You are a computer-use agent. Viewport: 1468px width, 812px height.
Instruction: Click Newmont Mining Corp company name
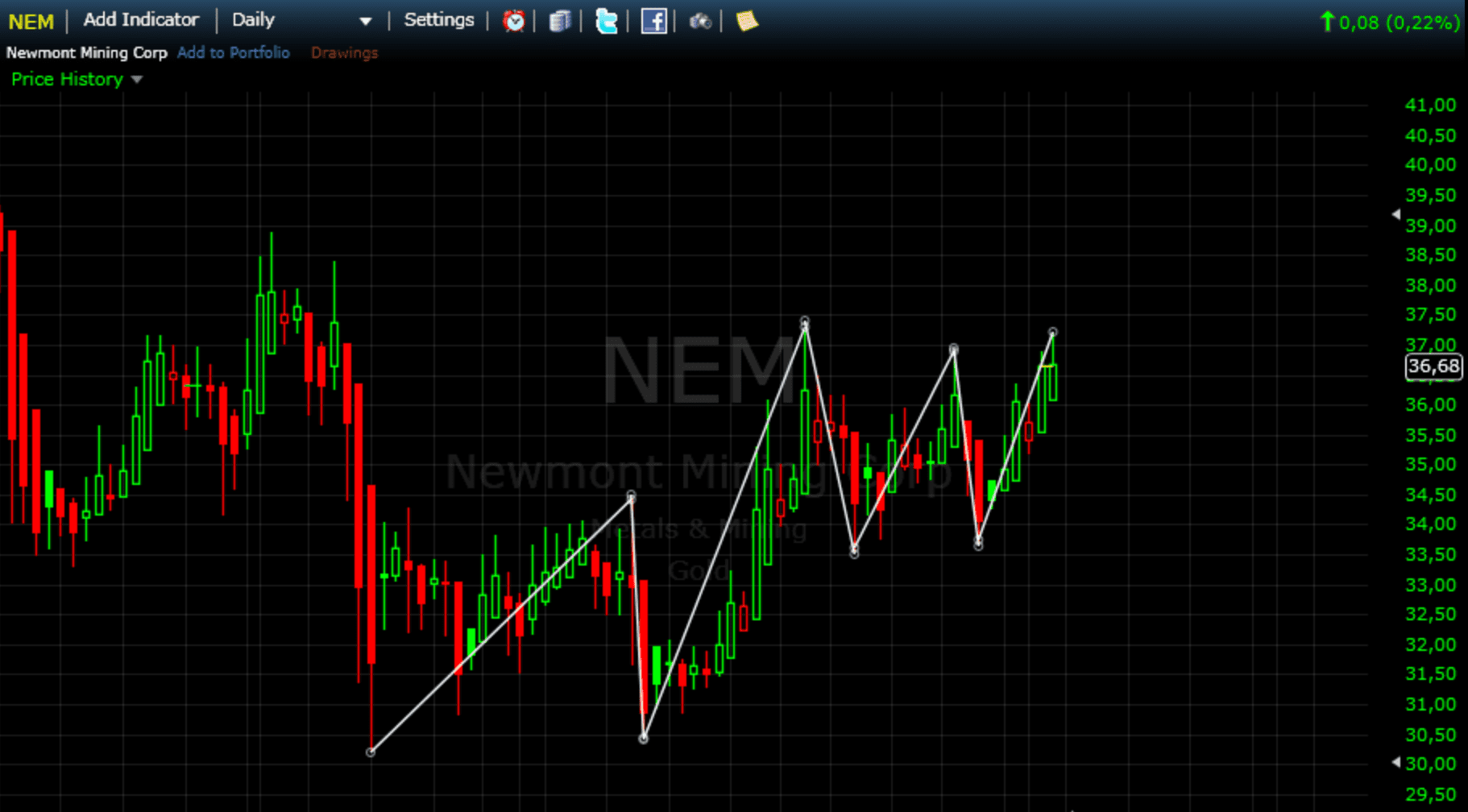(87, 52)
